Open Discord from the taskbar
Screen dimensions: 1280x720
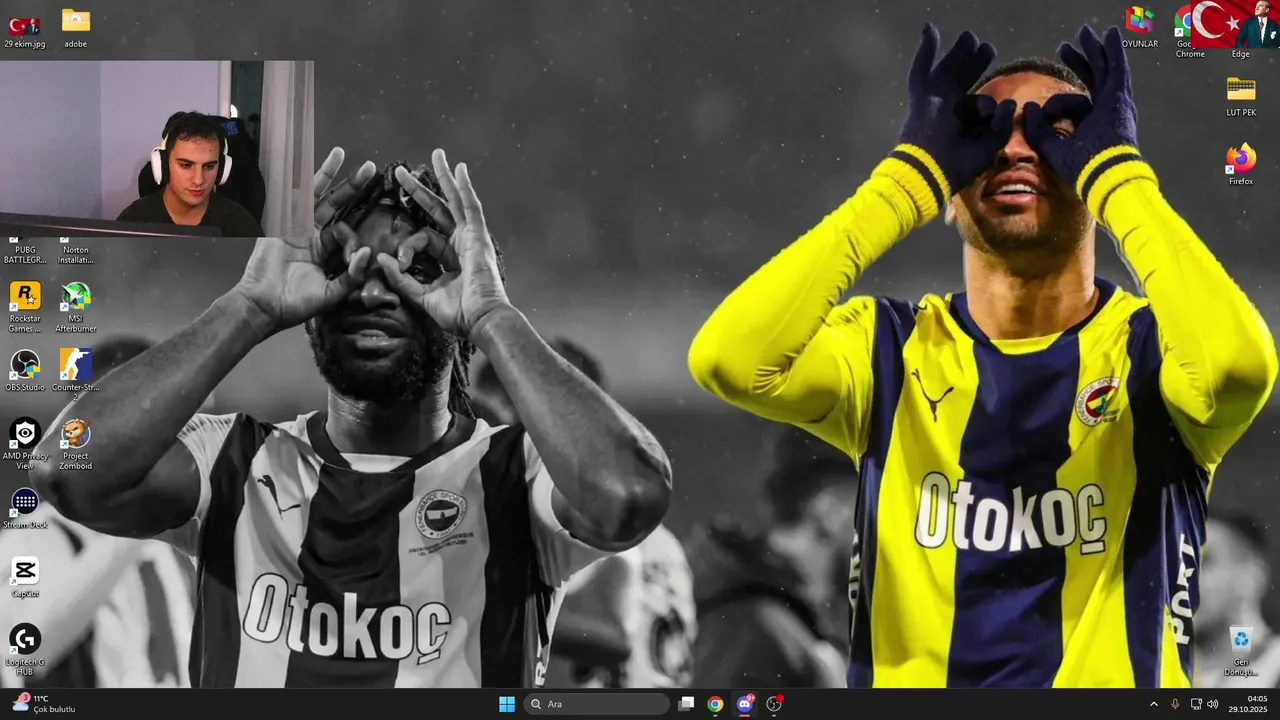745,704
